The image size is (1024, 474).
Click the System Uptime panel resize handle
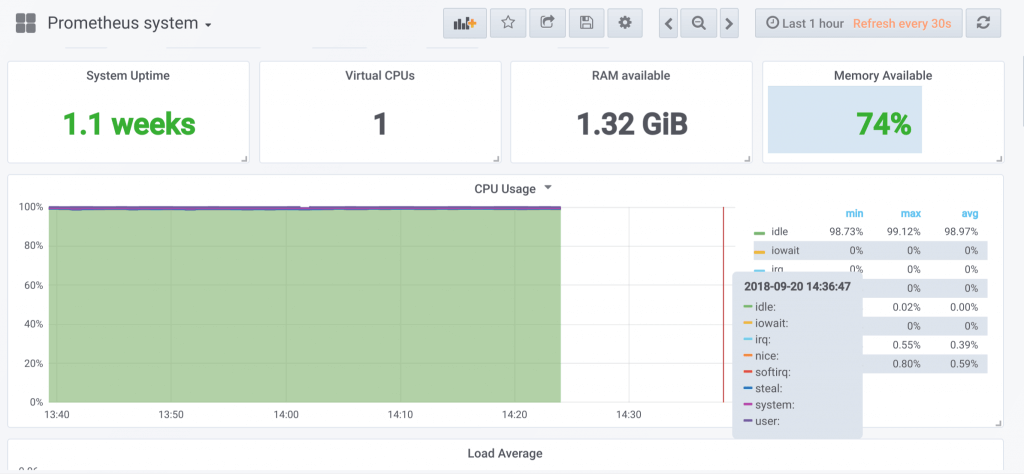pyautogui.click(x=244, y=158)
